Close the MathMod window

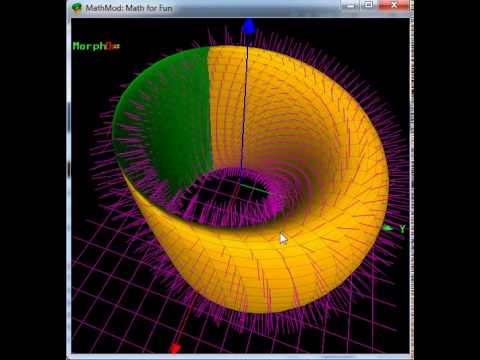(394, 5)
